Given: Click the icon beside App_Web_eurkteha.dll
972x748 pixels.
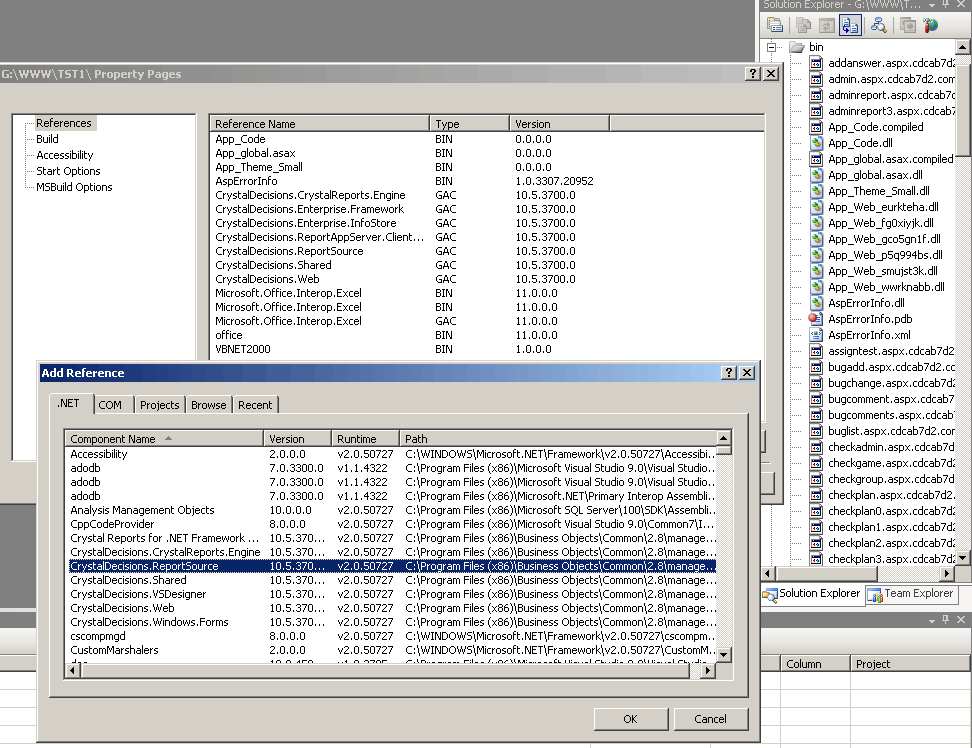Looking at the screenshot, I should pyautogui.click(x=816, y=207).
